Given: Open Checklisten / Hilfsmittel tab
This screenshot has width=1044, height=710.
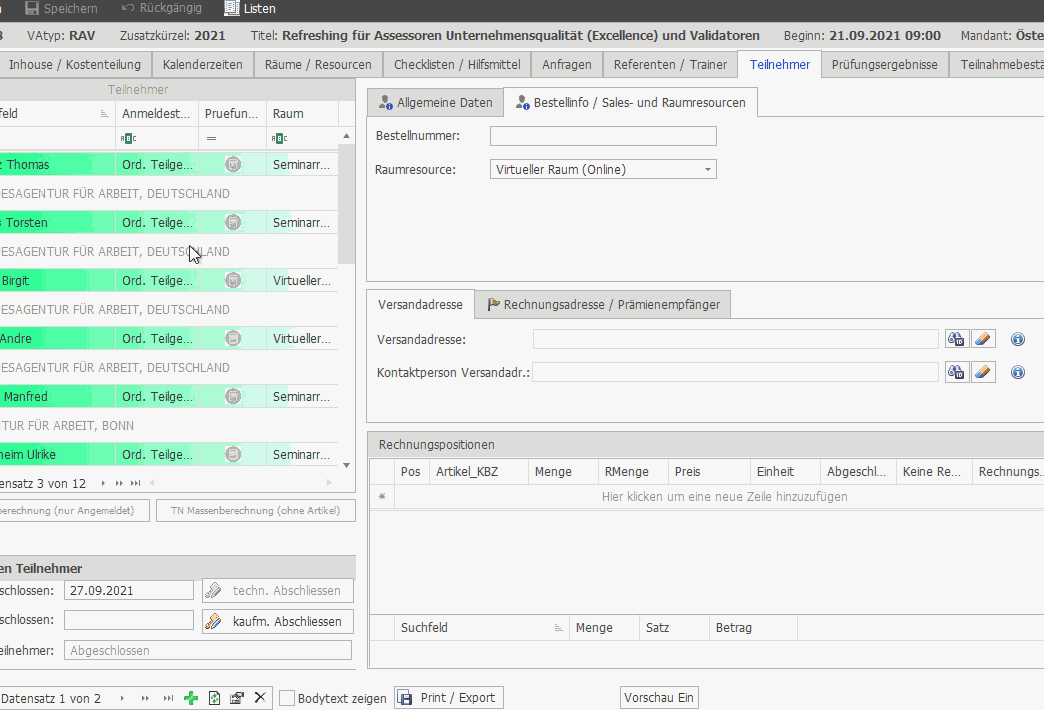Looking at the screenshot, I should coord(457,65).
